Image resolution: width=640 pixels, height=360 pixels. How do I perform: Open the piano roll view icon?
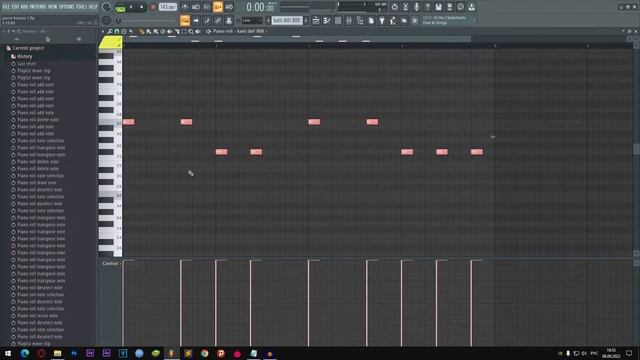[327, 20]
